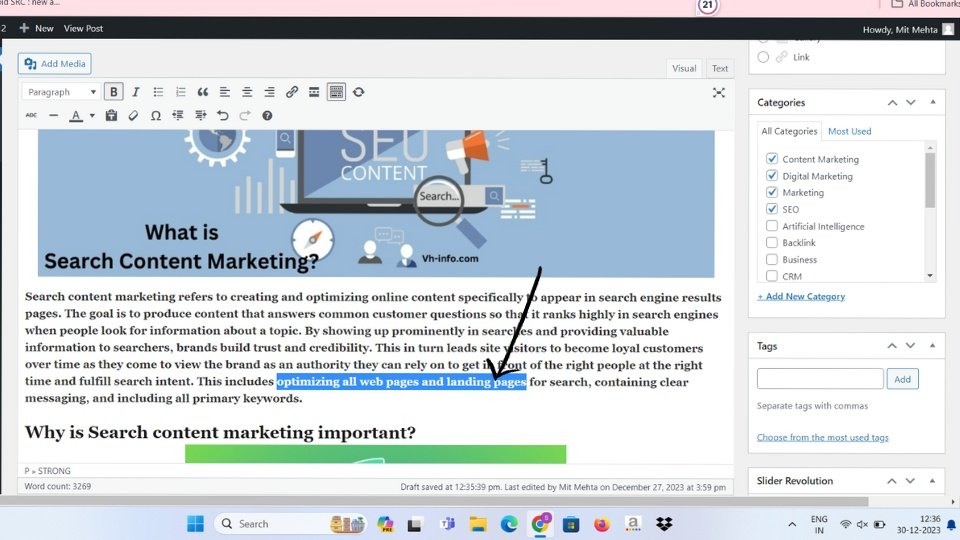Image resolution: width=960 pixels, height=540 pixels.
Task: Paste as text icon
Action: 111,115
